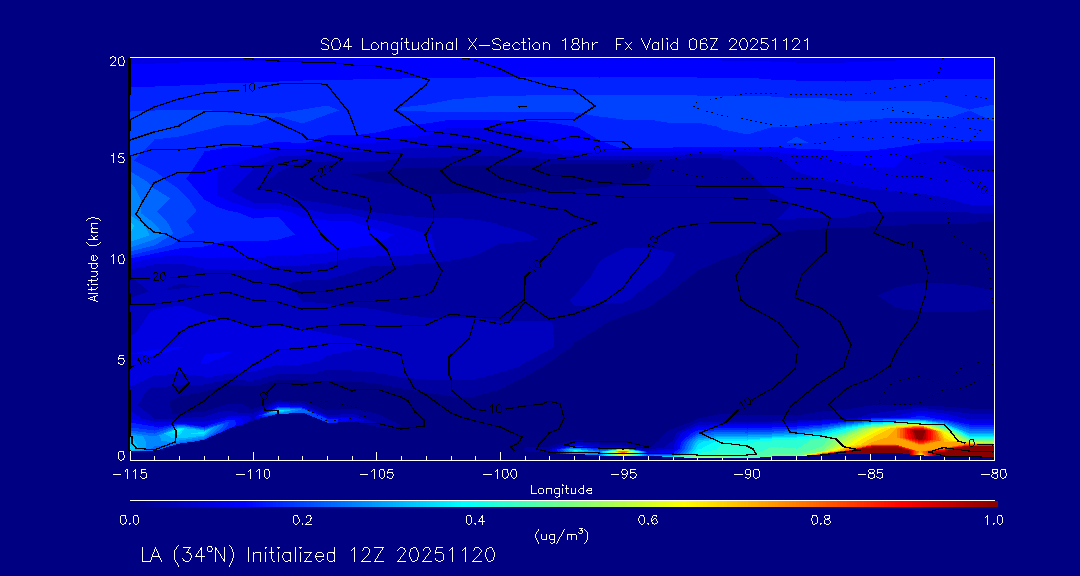The image size is (1080, 576).
Task: Click colorbar label "0.6"
Action: [648, 520]
